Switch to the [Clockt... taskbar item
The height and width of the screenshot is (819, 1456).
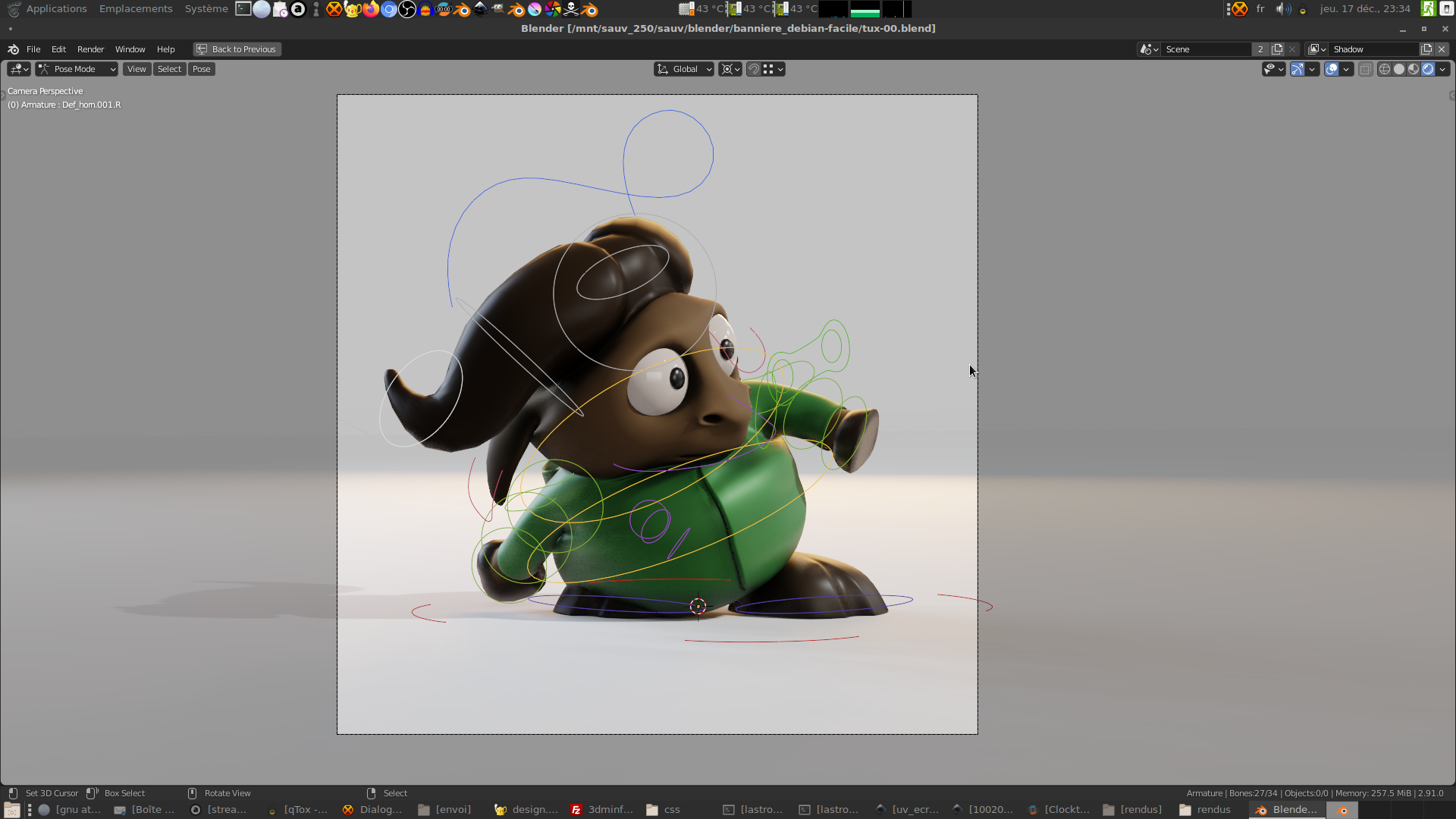pos(1059,810)
